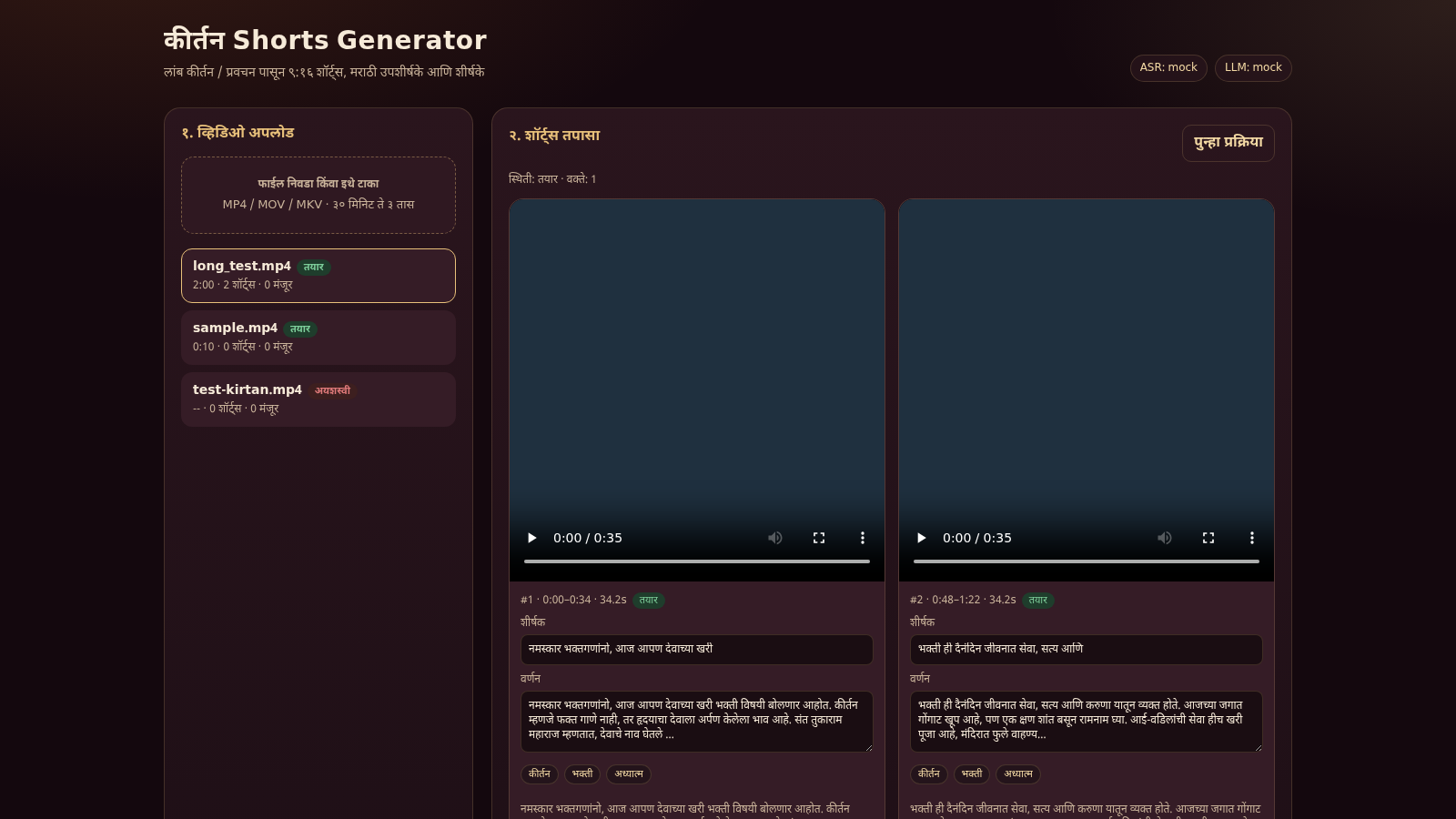
Task: Play the second short video #2
Action: pyautogui.click(x=922, y=538)
